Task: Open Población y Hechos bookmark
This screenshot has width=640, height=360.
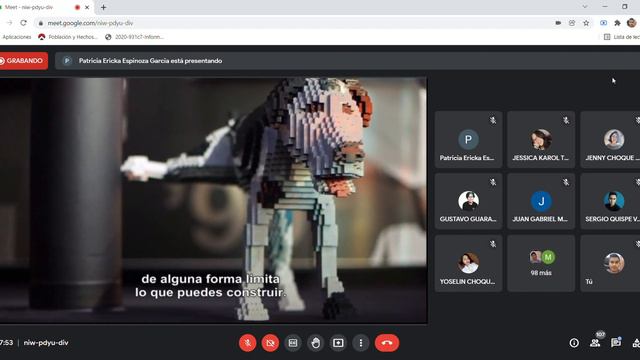Action: [68, 37]
